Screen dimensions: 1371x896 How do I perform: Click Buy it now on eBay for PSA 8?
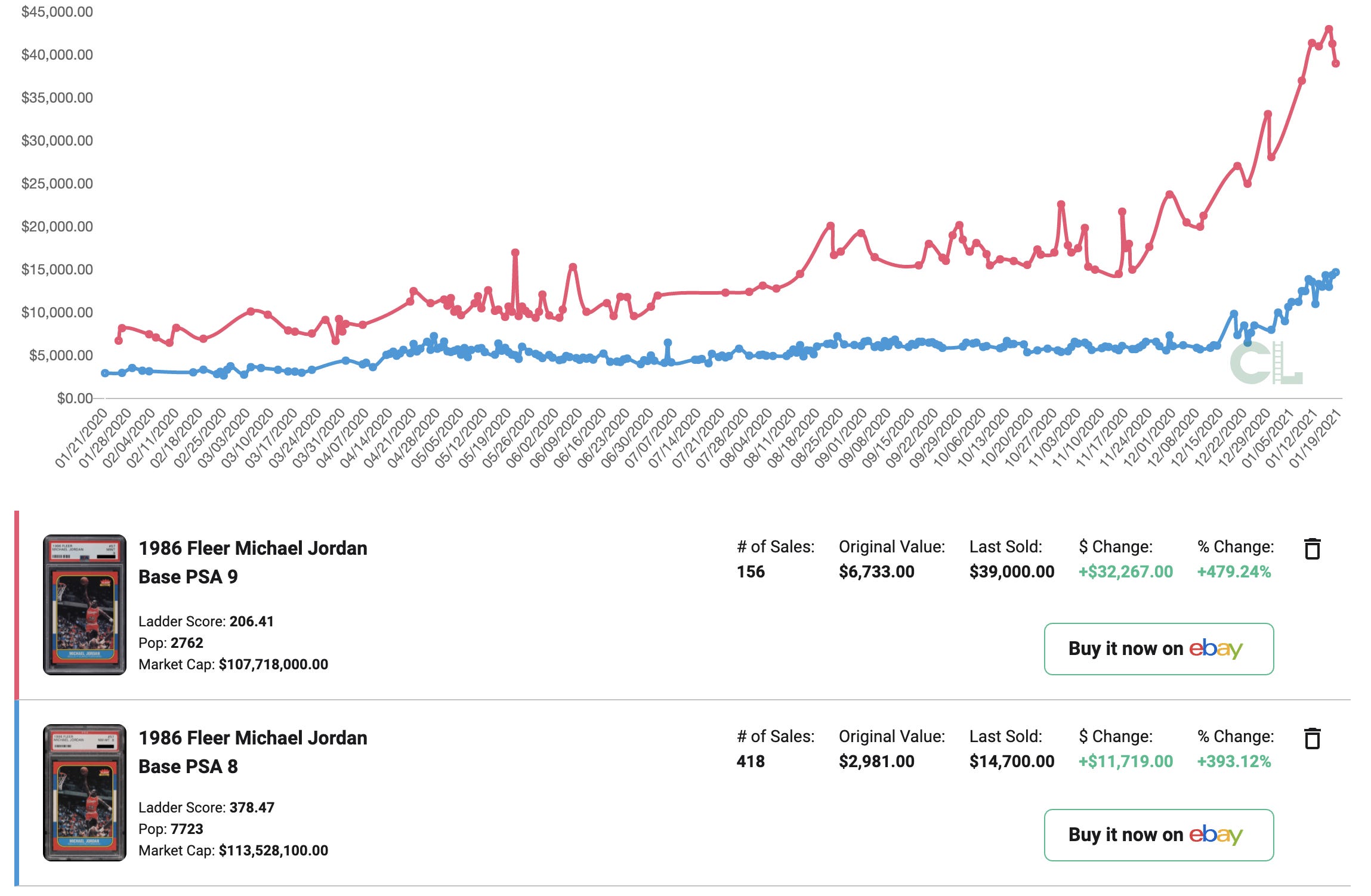[x=1159, y=835]
